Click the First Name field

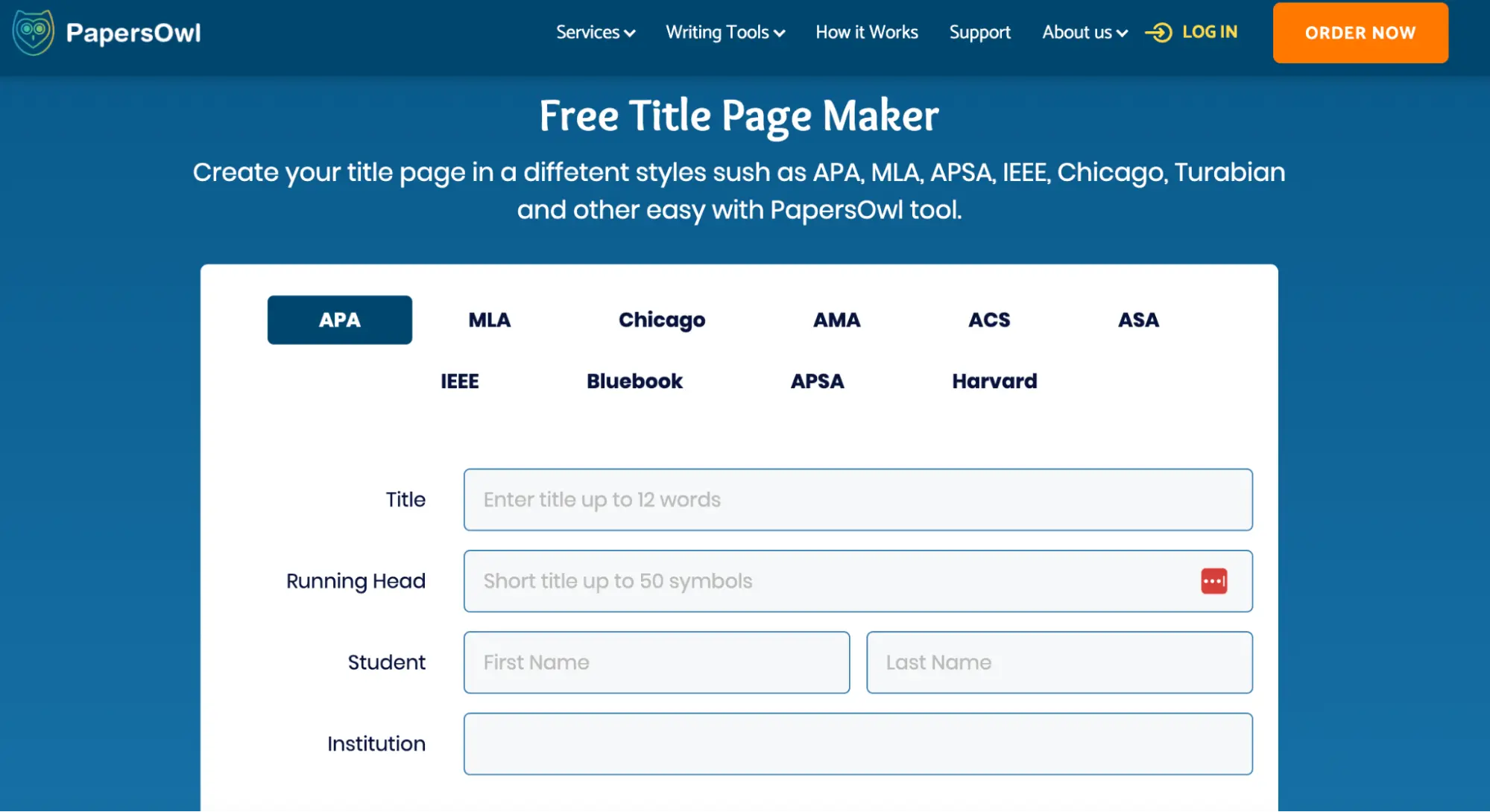click(x=657, y=662)
